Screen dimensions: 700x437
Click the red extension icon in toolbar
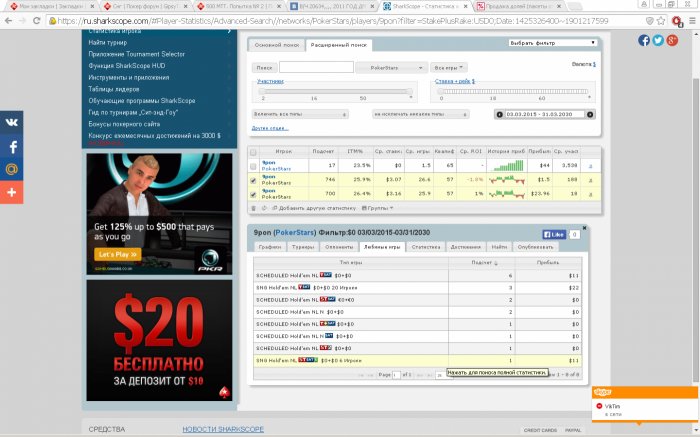click(x=676, y=21)
